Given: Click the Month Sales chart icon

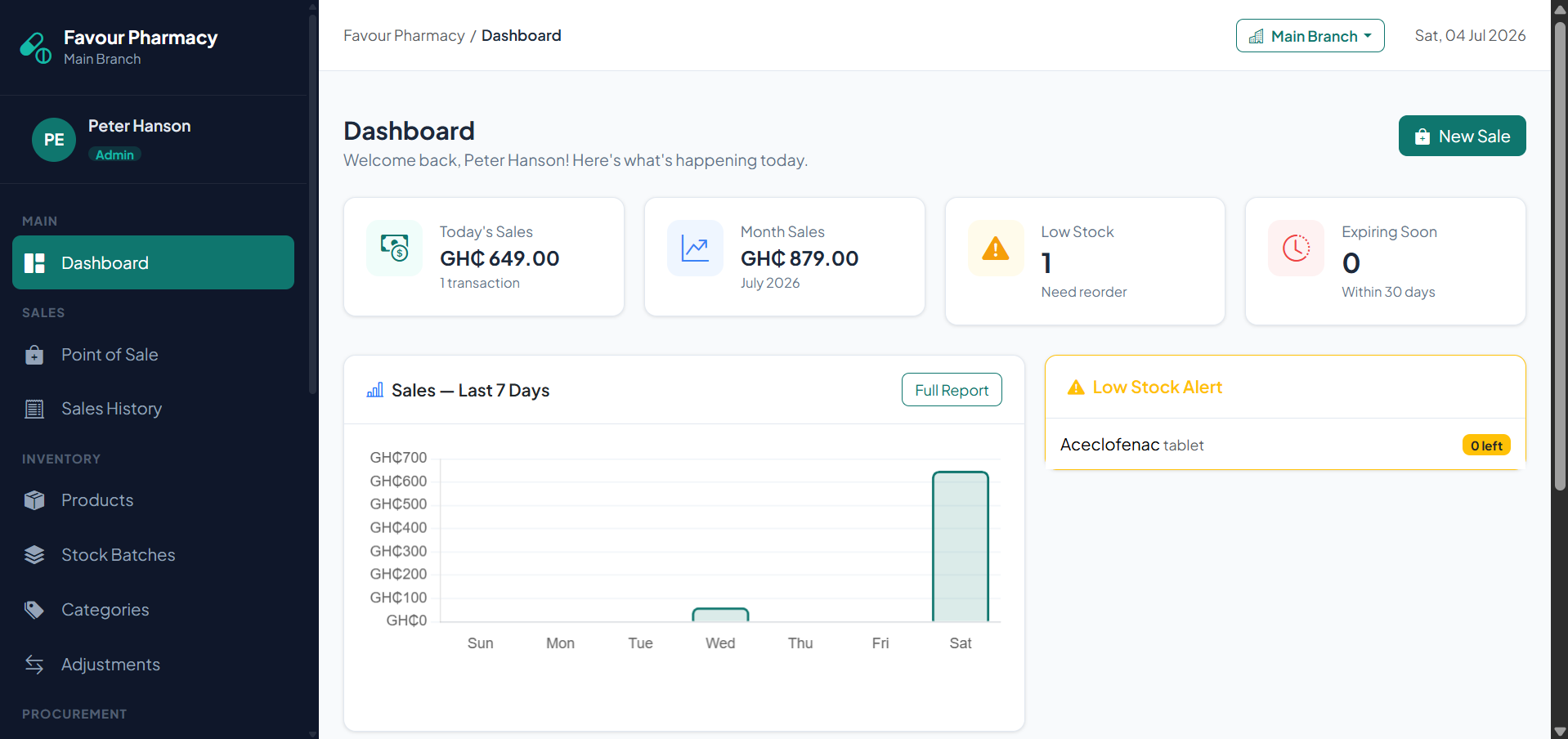Looking at the screenshot, I should [x=695, y=248].
